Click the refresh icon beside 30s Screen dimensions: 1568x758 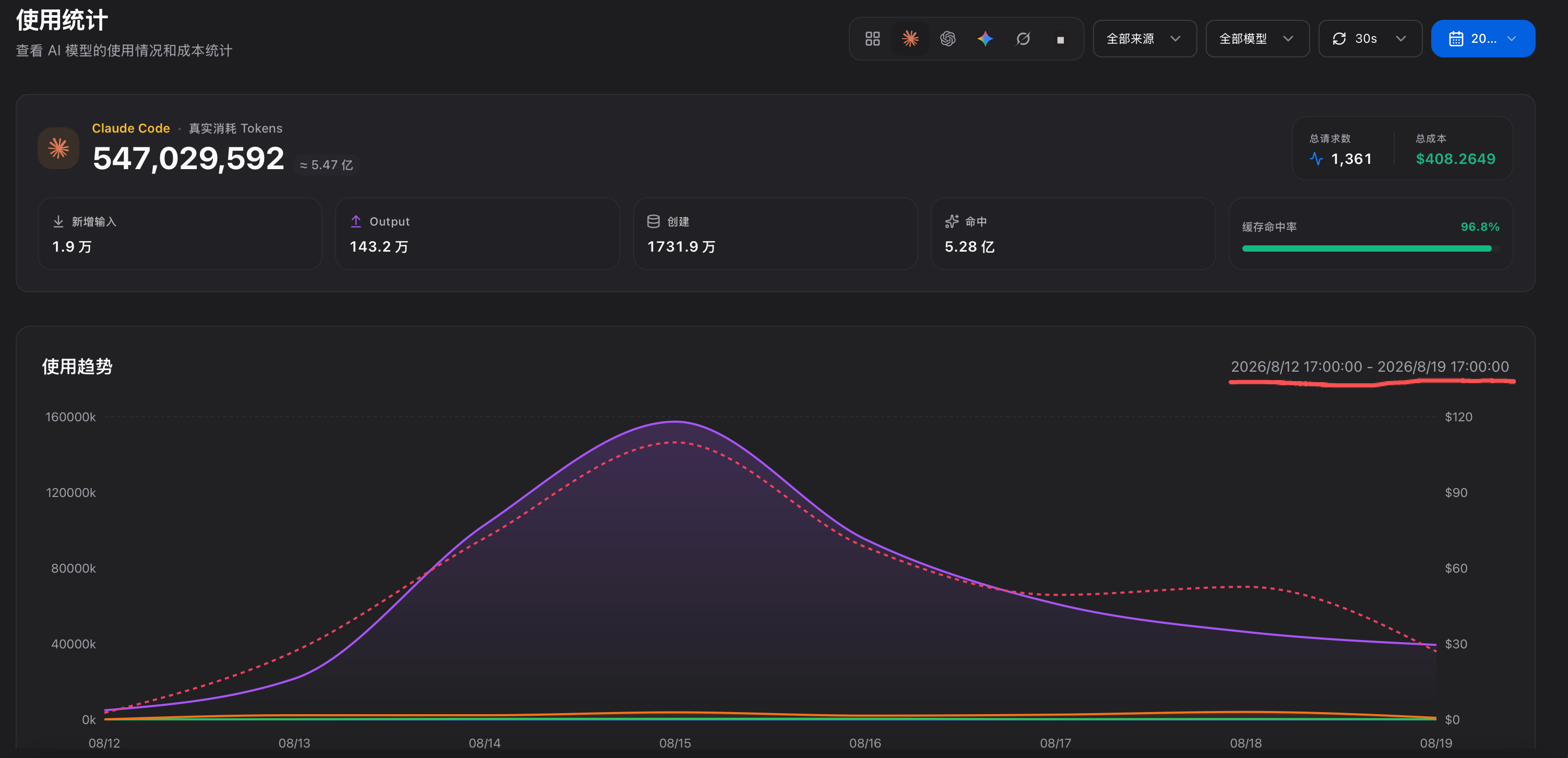pos(1339,39)
